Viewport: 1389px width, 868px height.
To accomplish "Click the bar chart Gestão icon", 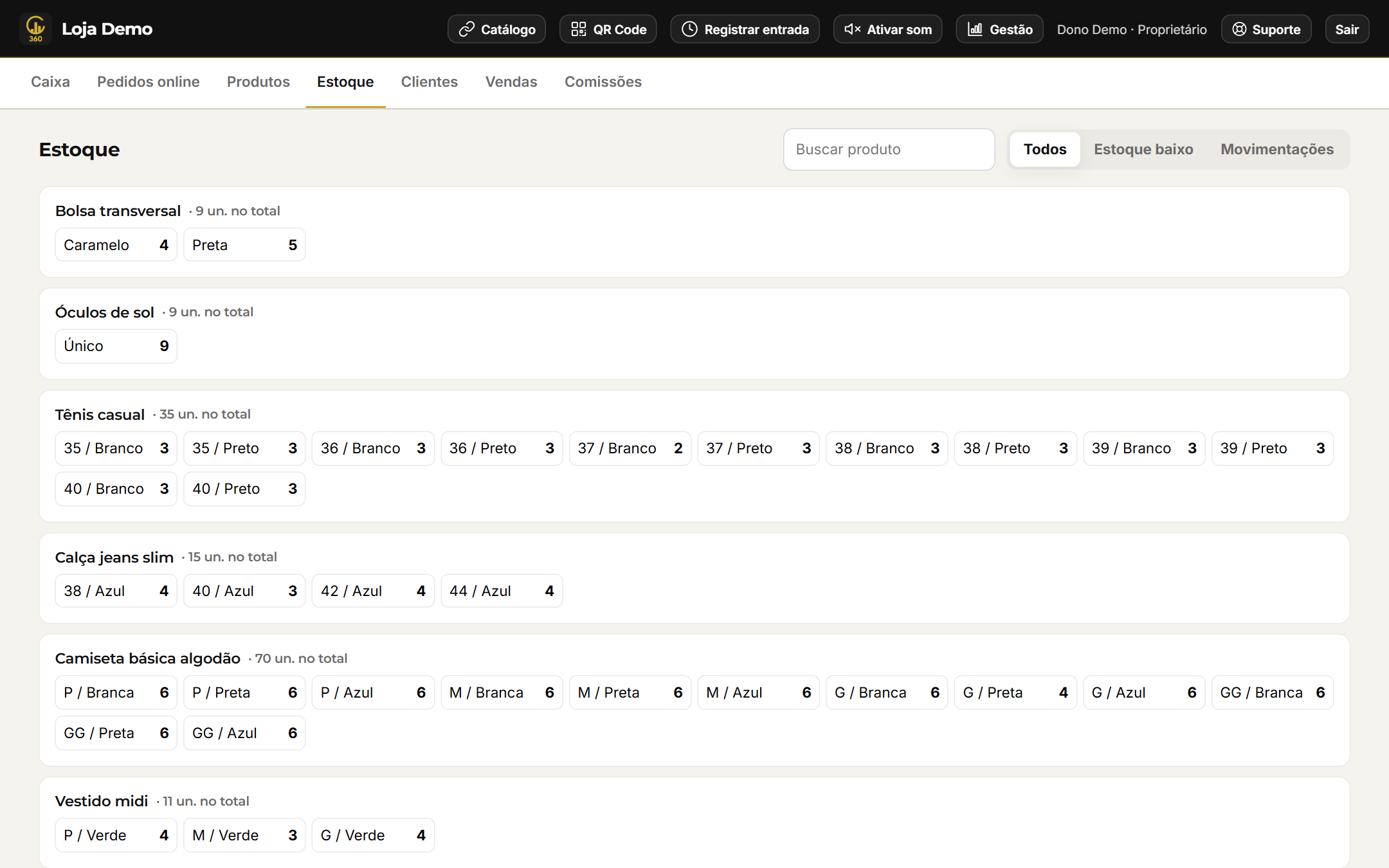I will point(975,30).
